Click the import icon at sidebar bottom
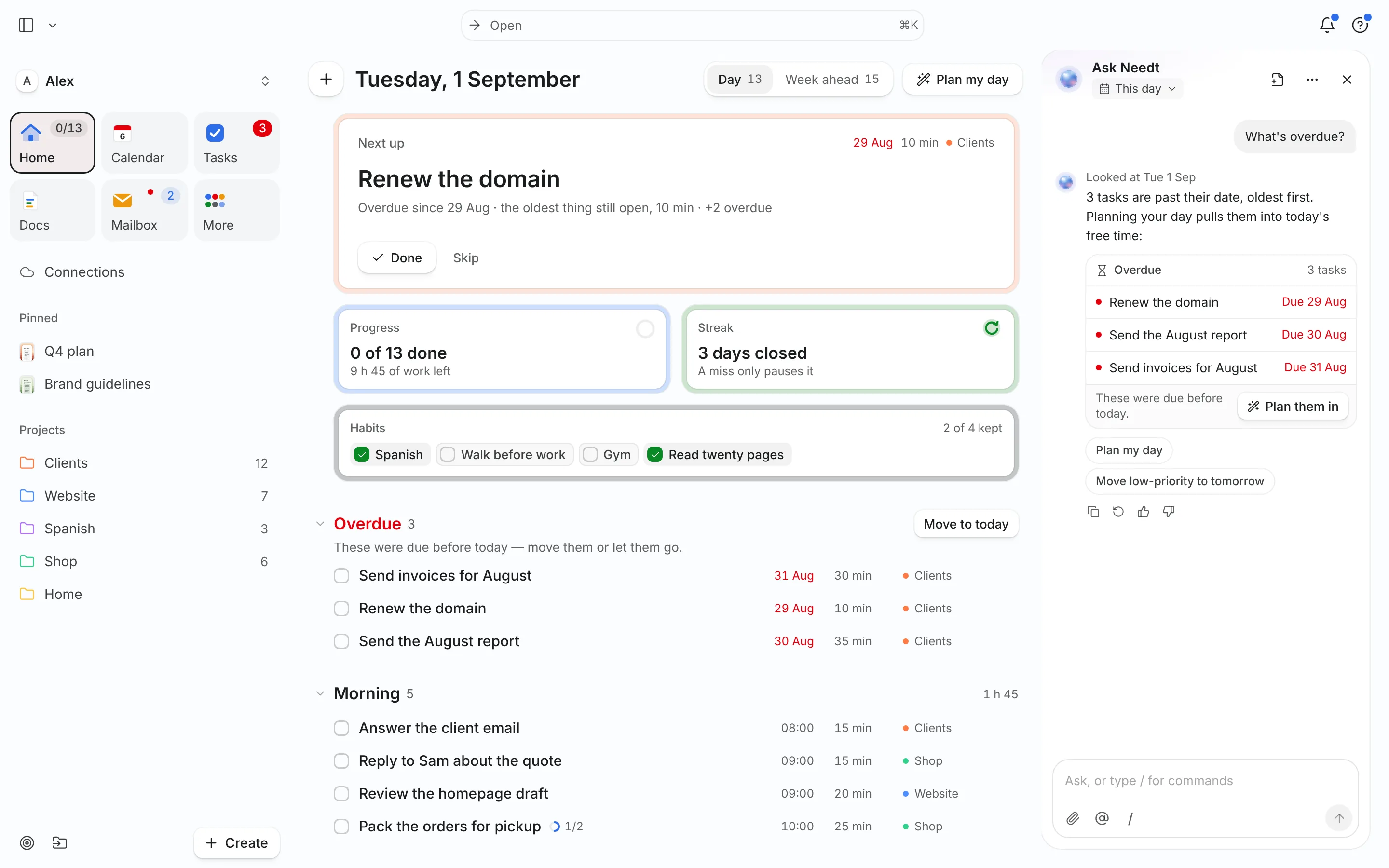Image resolution: width=1389 pixels, height=868 pixels. tap(60, 843)
